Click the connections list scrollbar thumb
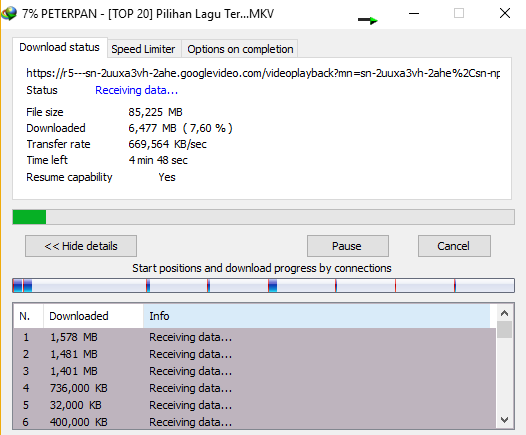Image resolution: width=526 pixels, height=435 pixels. [x=504, y=330]
